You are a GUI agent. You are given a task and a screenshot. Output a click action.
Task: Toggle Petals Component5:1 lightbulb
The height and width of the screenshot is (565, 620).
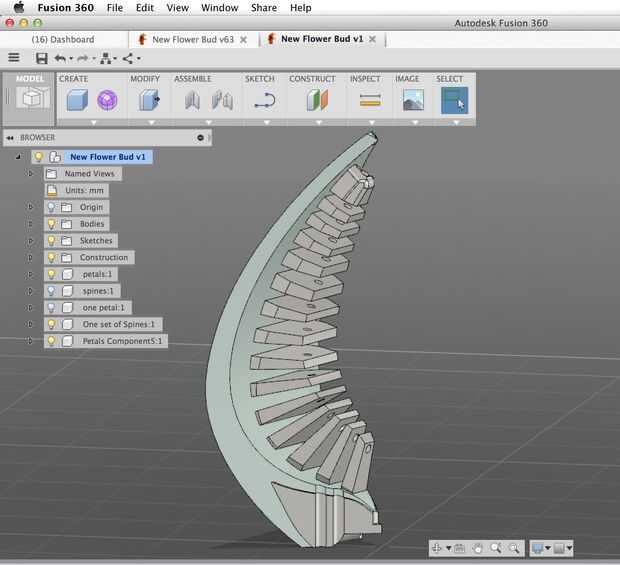tap(51, 341)
